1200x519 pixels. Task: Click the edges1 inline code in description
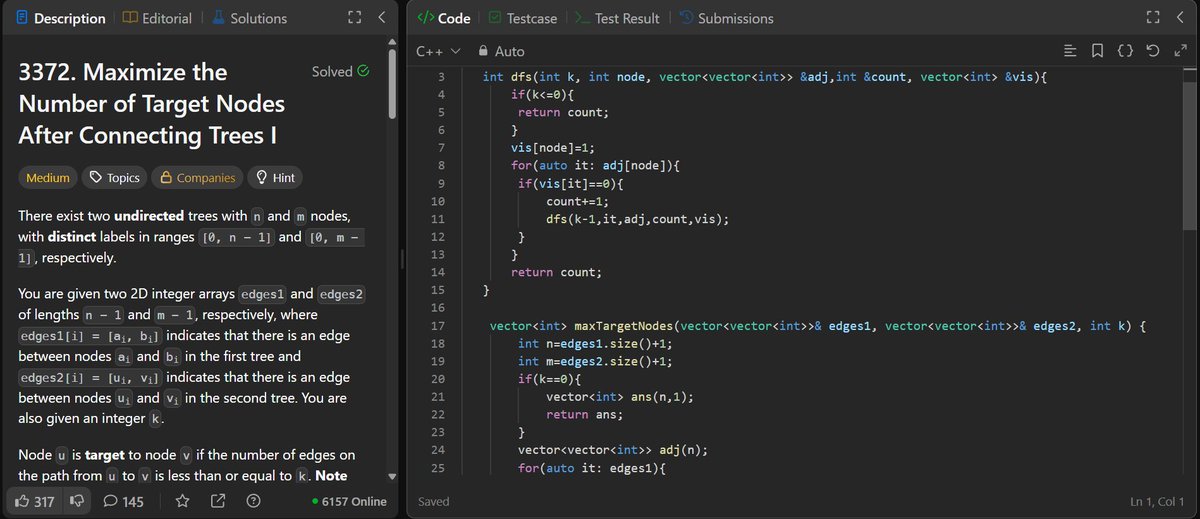coord(263,294)
